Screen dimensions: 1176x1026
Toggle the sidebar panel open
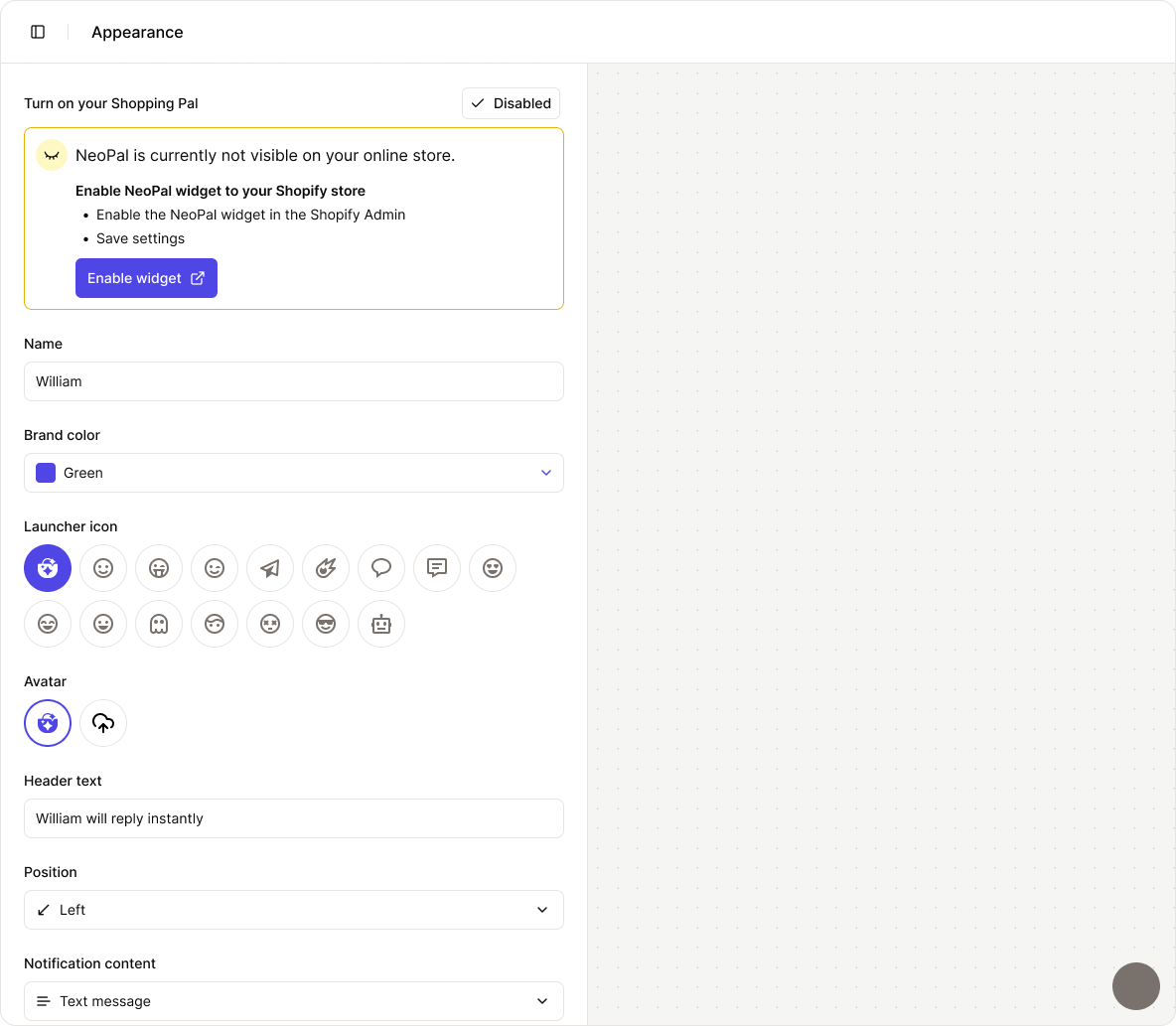point(38,32)
